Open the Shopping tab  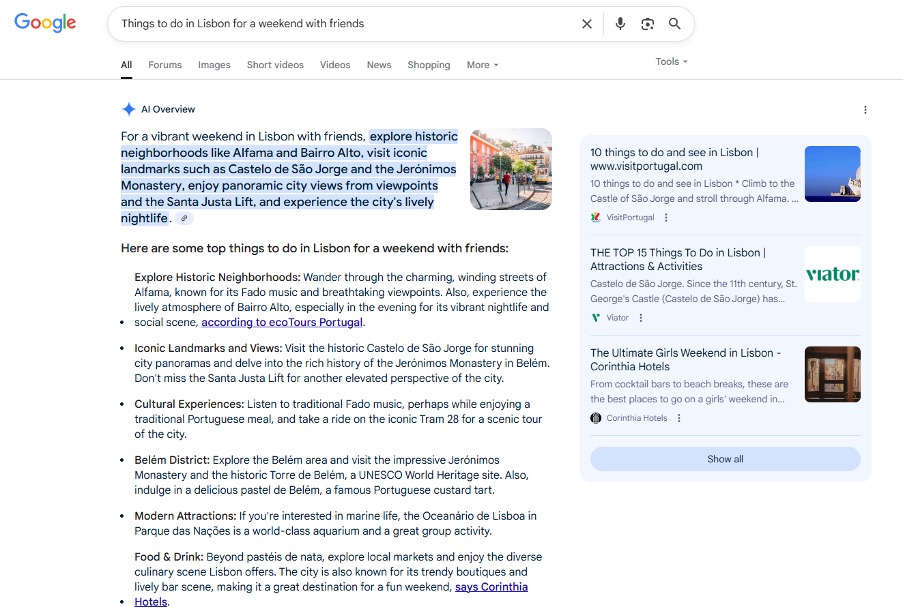(429, 65)
